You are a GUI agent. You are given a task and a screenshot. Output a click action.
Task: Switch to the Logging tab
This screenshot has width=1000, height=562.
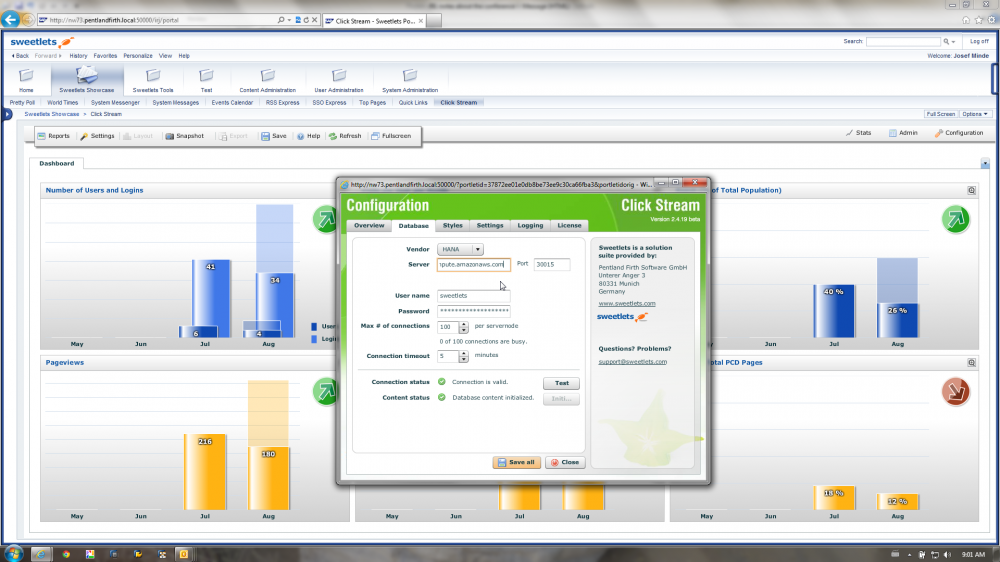point(530,225)
